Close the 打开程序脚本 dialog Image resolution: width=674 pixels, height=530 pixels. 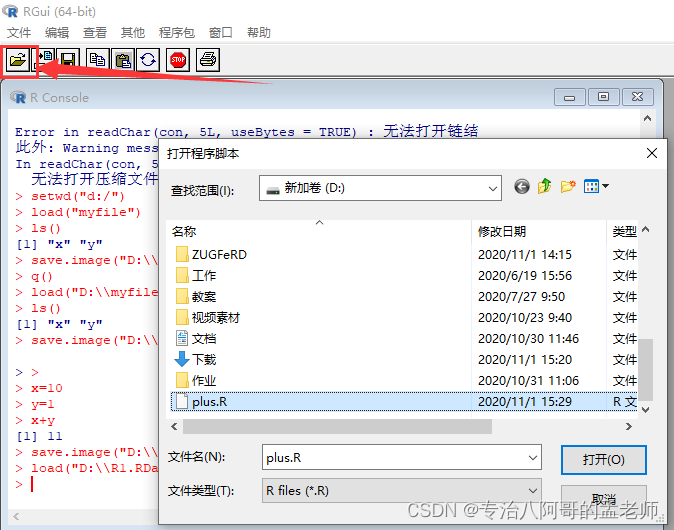[x=652, y=153]
